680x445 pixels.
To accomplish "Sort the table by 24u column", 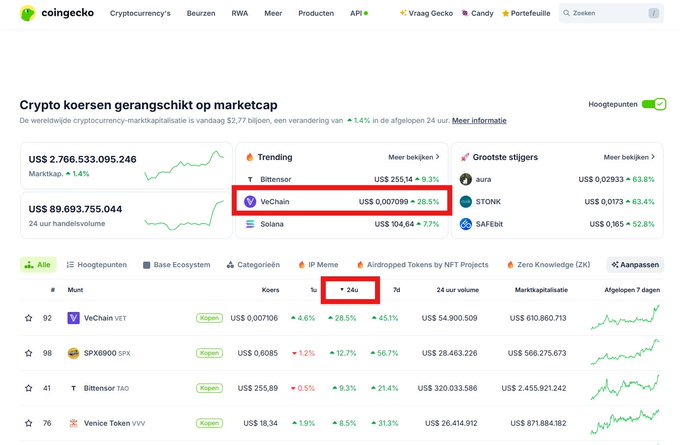I will [350, 290].
